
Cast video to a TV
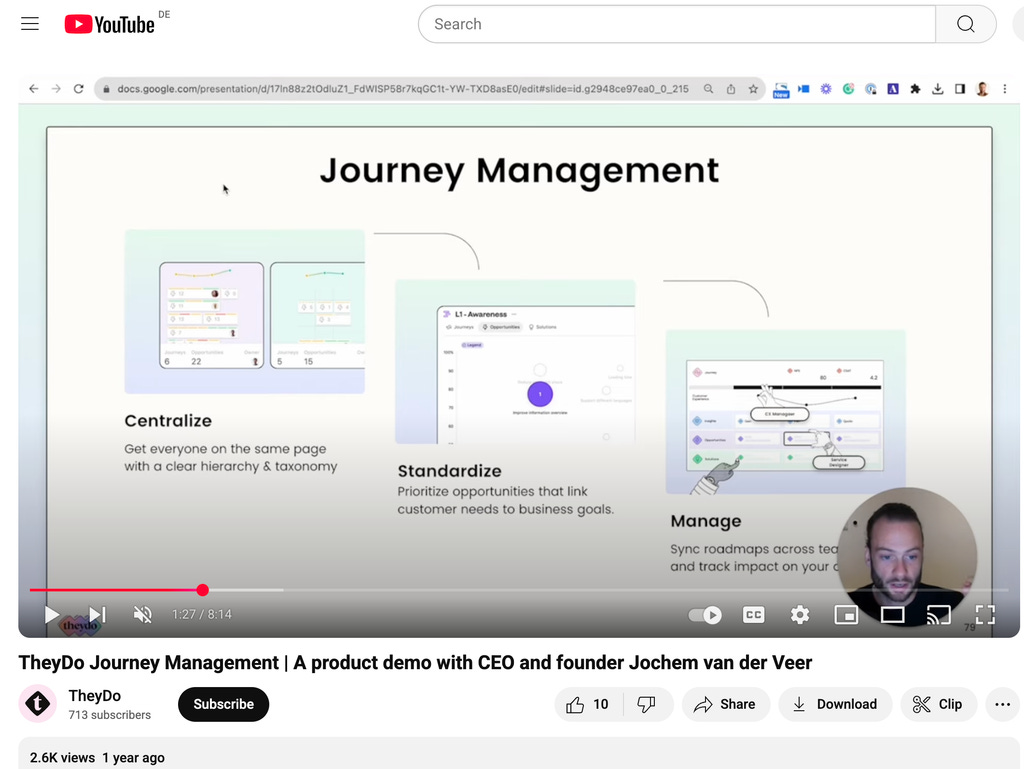(x=938, y=615)
